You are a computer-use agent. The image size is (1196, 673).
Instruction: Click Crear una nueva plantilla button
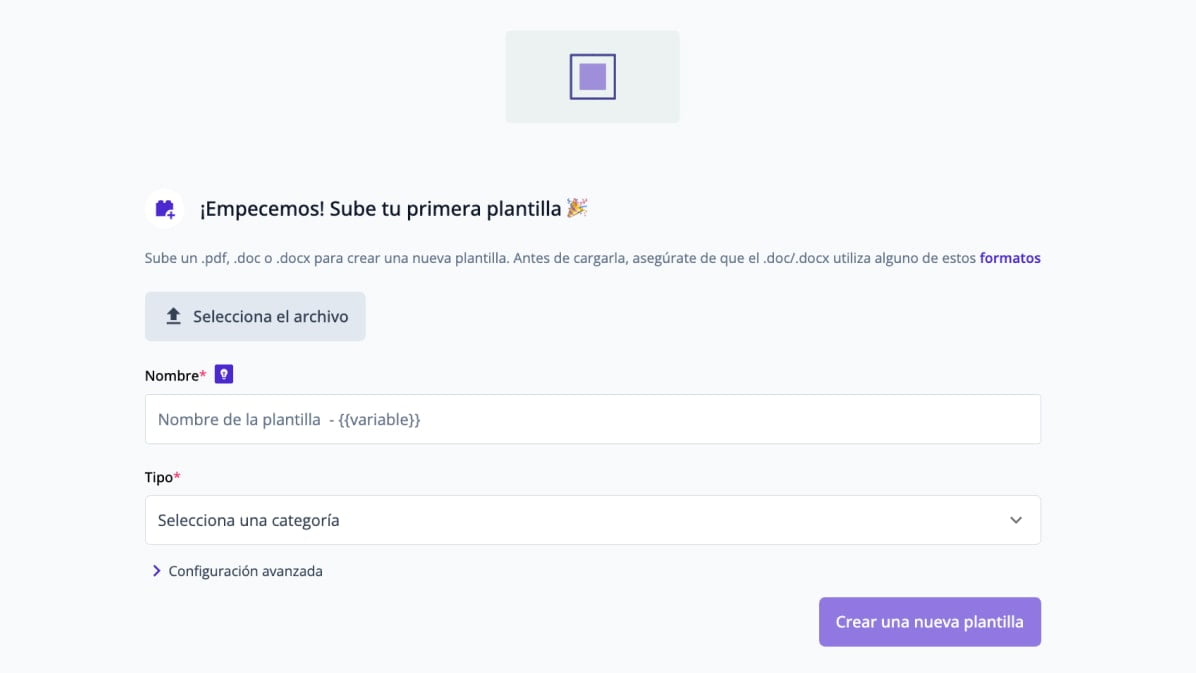pyautogui.click(x=930, y=622)
